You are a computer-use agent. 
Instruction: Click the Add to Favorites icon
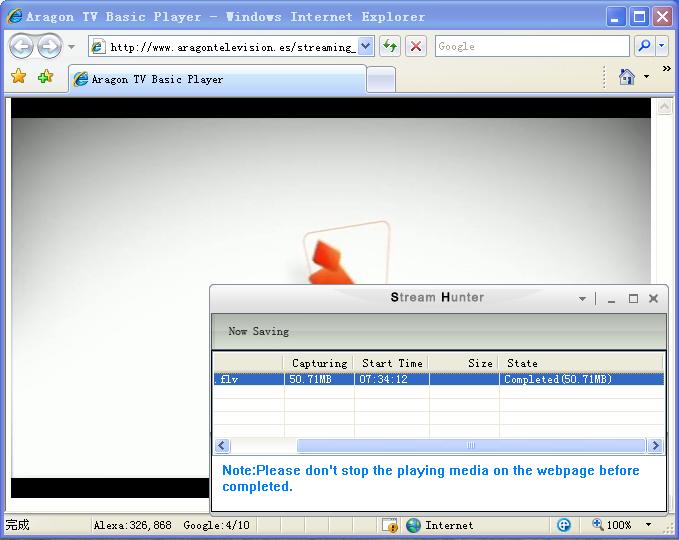point(45,77)
